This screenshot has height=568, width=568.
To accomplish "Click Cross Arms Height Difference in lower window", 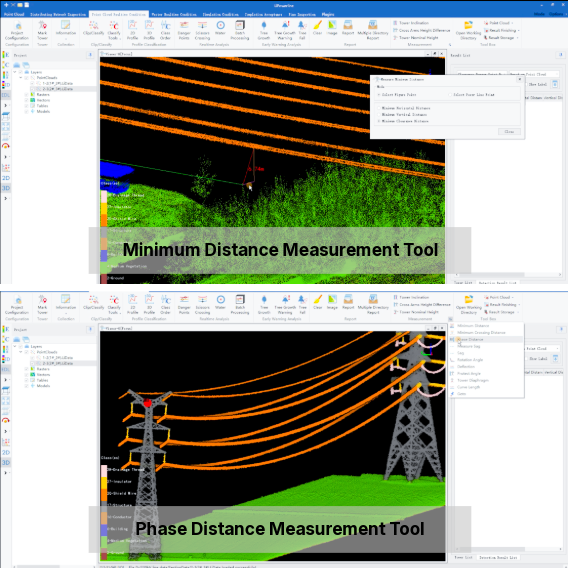I will click(422, 305).
